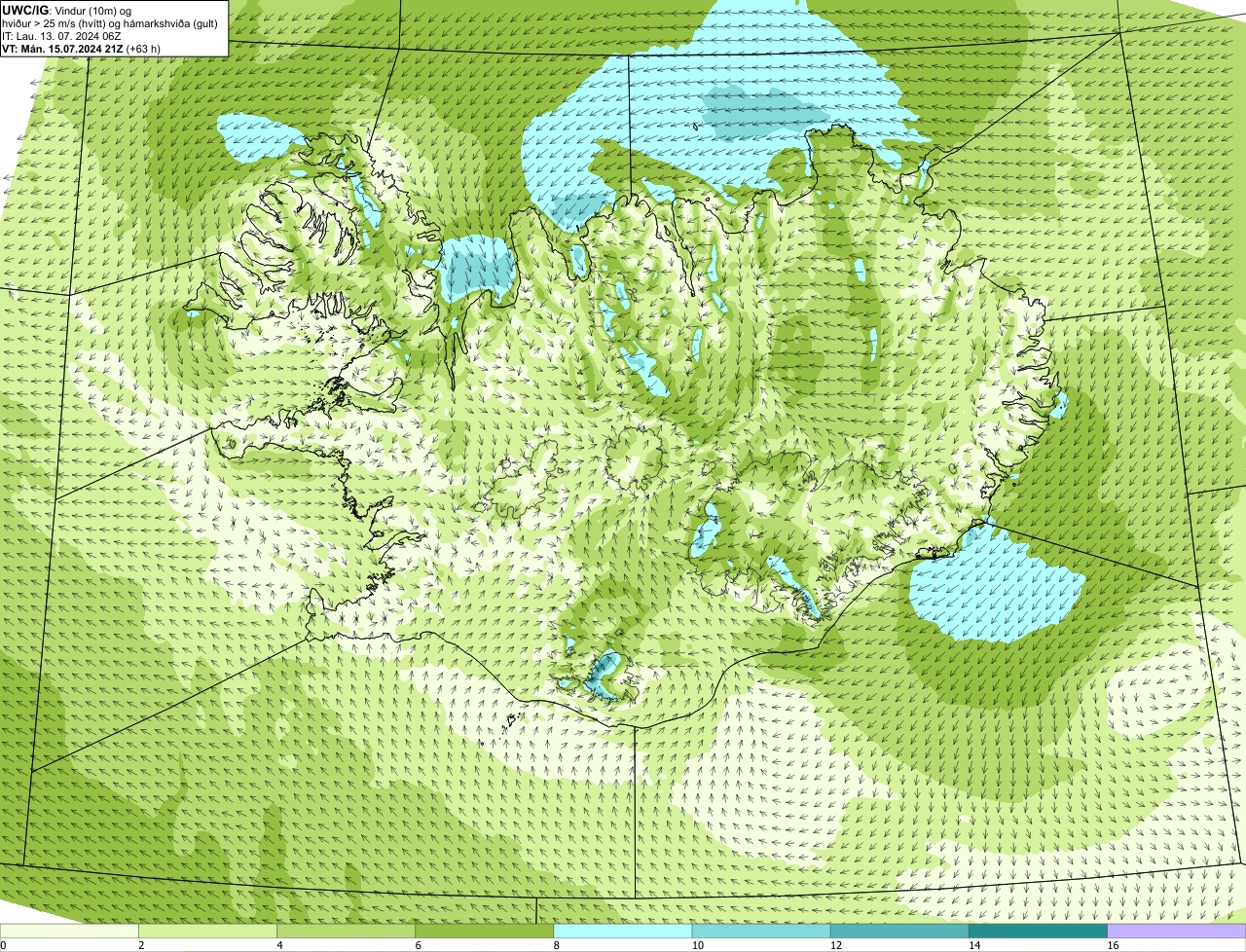Click the 2–4 m/s legend color segment
The image size is (1246, 952).
point(207,931)
